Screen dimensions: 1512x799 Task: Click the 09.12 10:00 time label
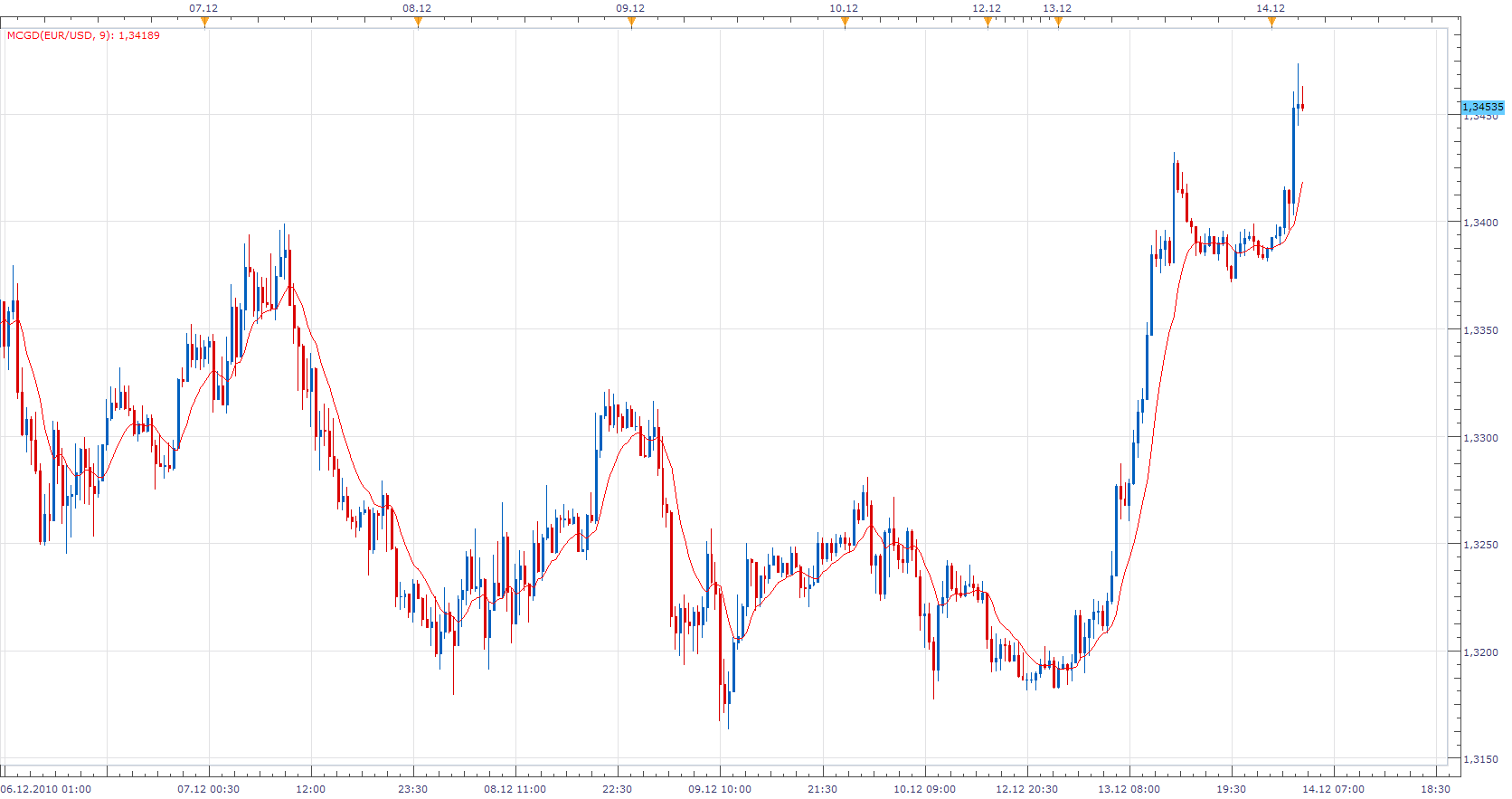pyautogui.click(x=720, y=789)
